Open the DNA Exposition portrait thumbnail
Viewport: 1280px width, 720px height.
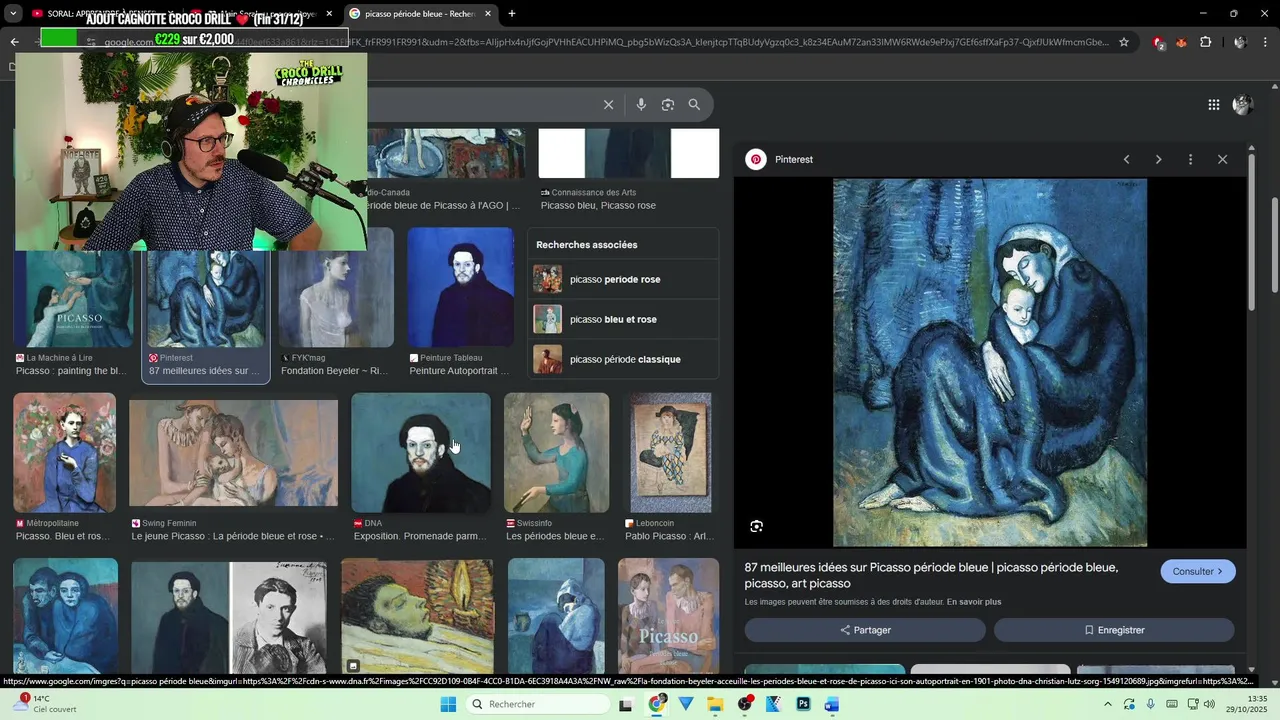click(421, 452)
